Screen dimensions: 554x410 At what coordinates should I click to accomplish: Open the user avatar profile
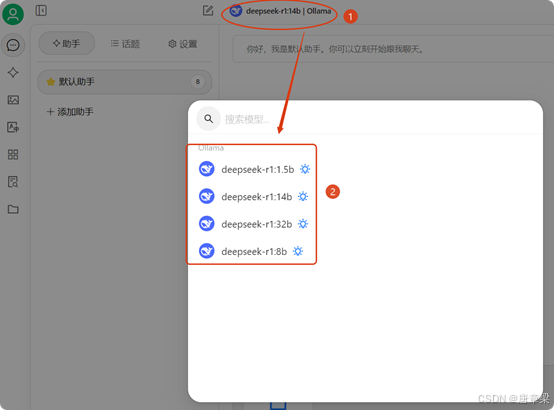(x=13, y=14)
